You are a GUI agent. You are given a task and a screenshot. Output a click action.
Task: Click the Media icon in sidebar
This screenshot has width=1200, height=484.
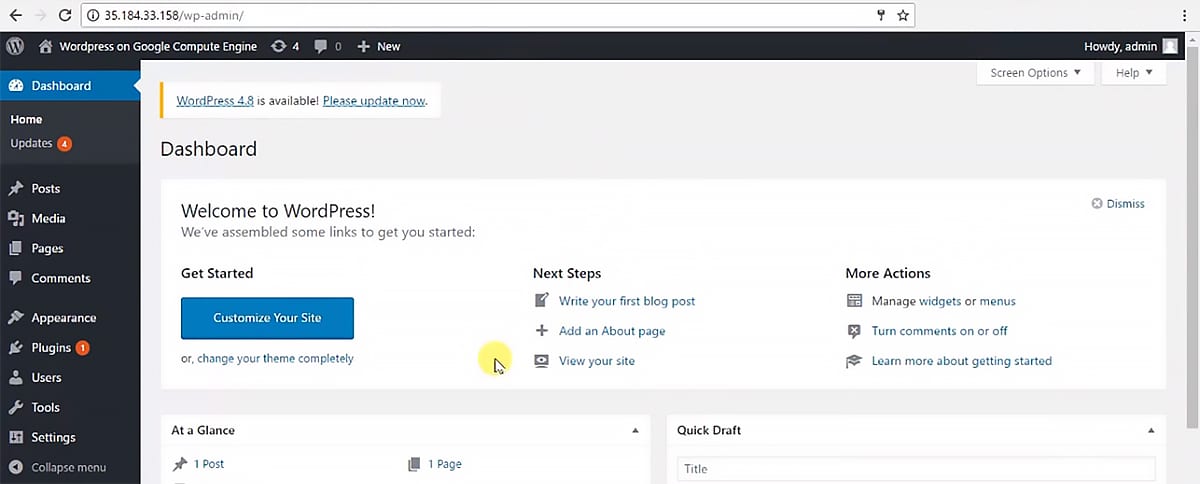[16, 218]
